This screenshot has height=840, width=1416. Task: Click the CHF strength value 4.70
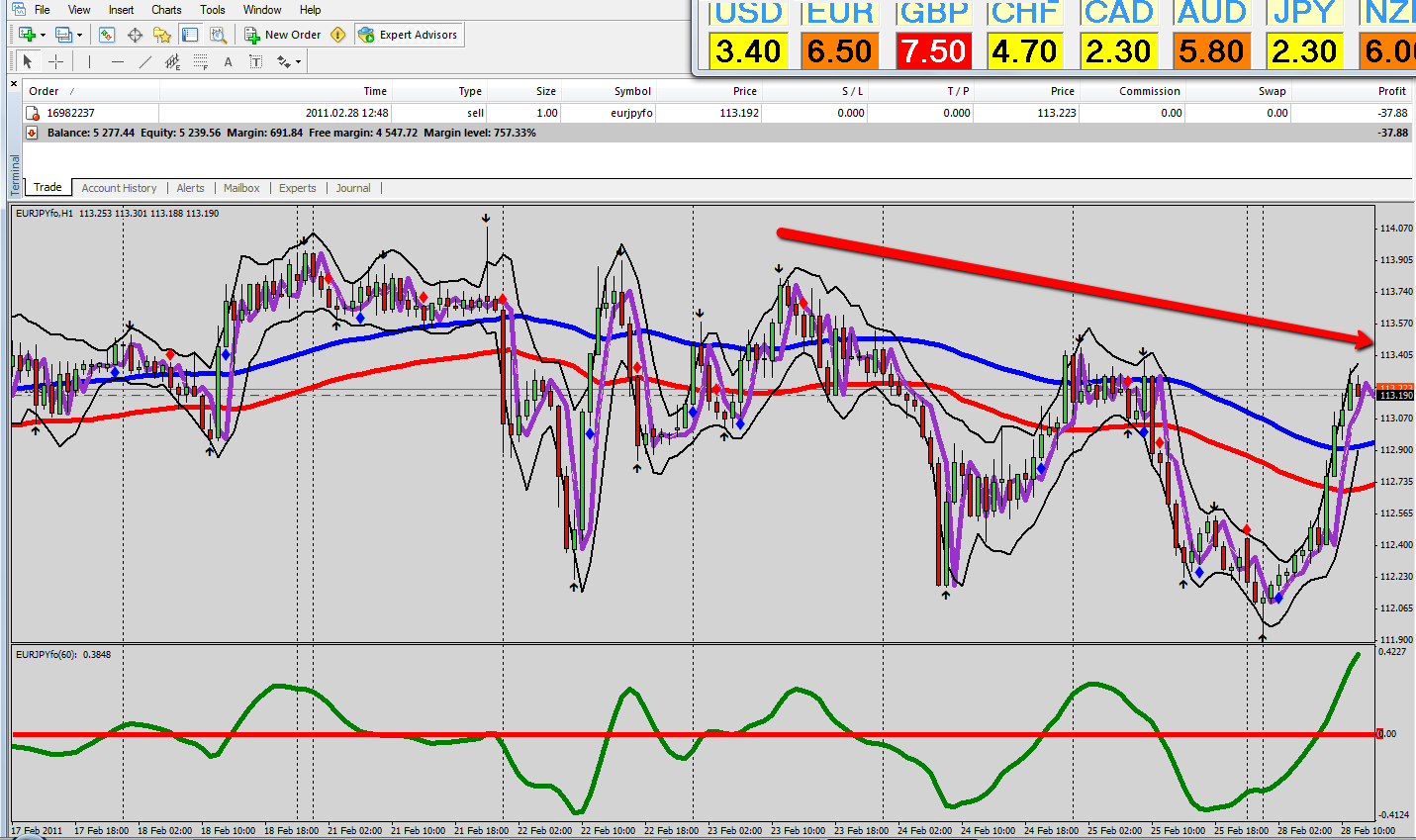pyautogui.click(x=1025, y=51)
